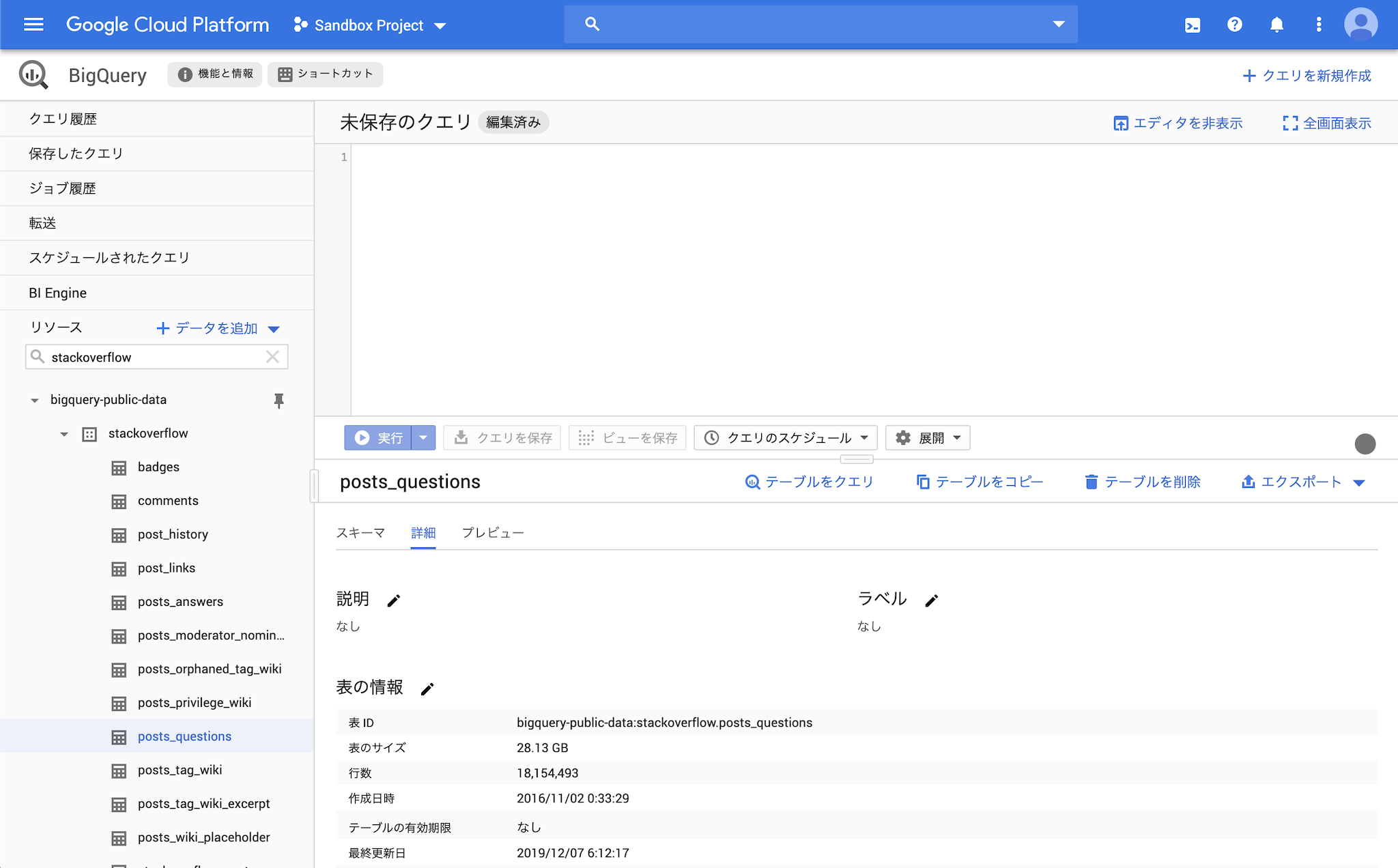Click the BigQuery logo icon

pos(33,75)
